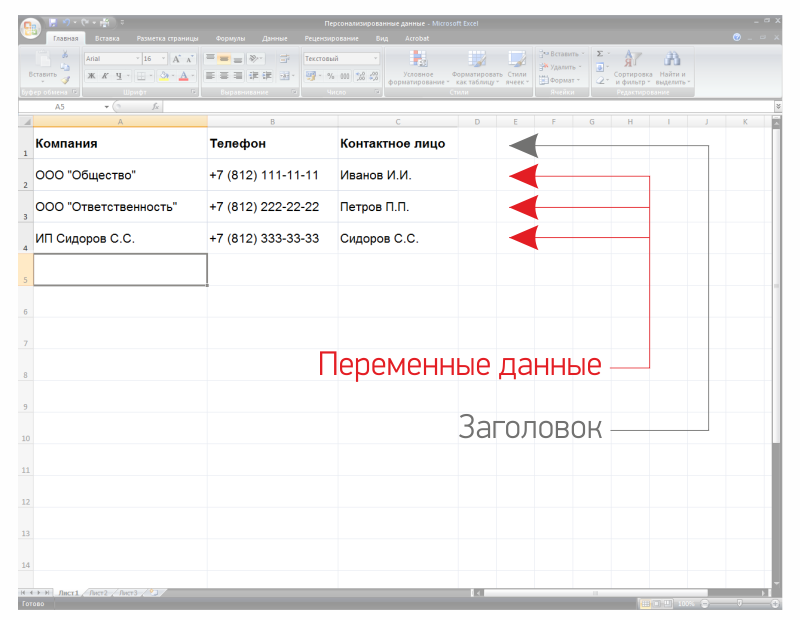Decrease the cell indent
800x620 pixels.
coord(254,76)
